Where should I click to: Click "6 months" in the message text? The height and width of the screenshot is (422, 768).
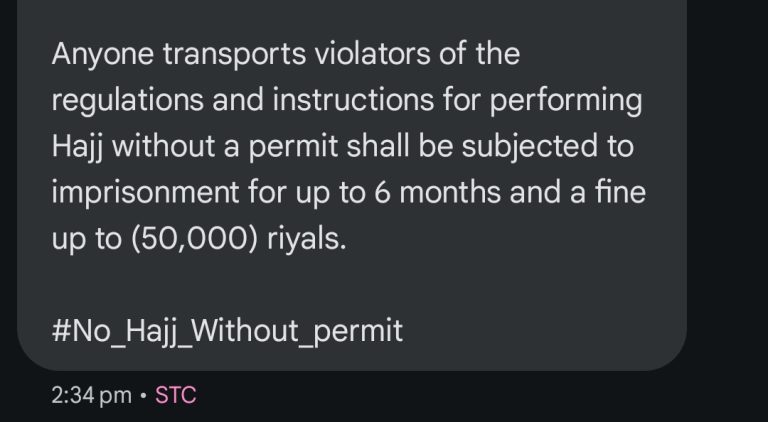(437, 192)
